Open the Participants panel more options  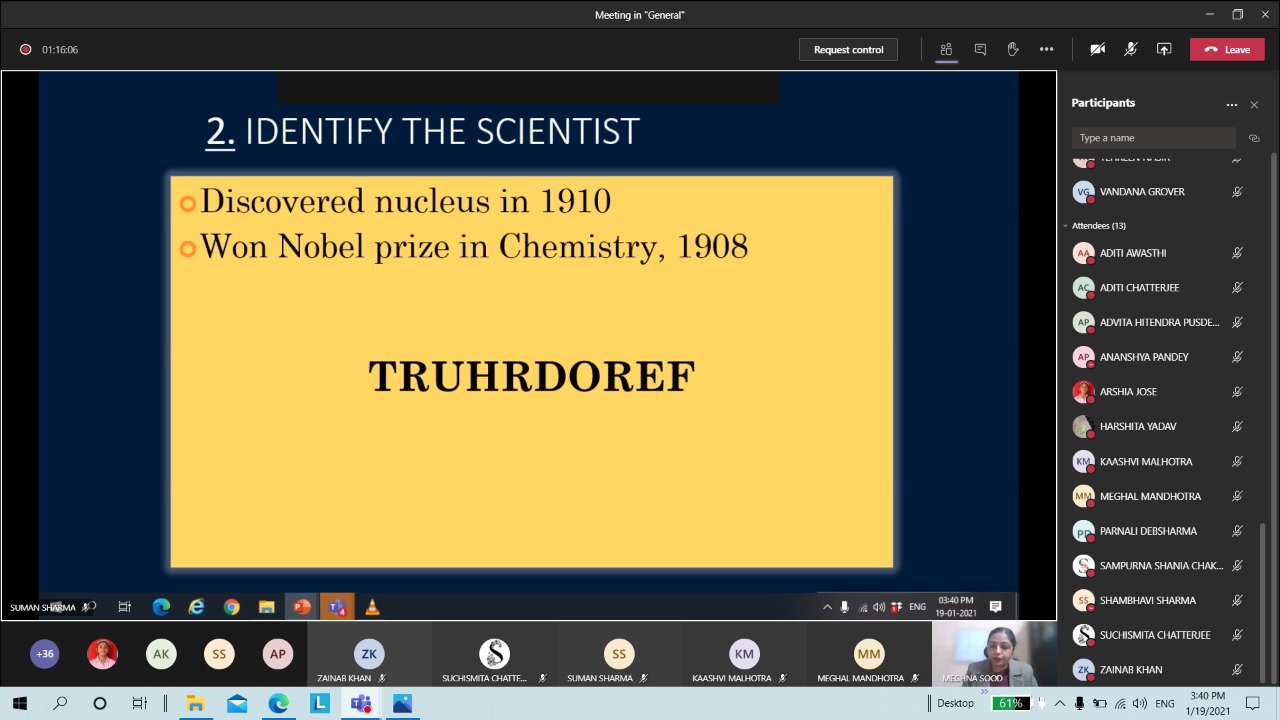pos(1232,104)
